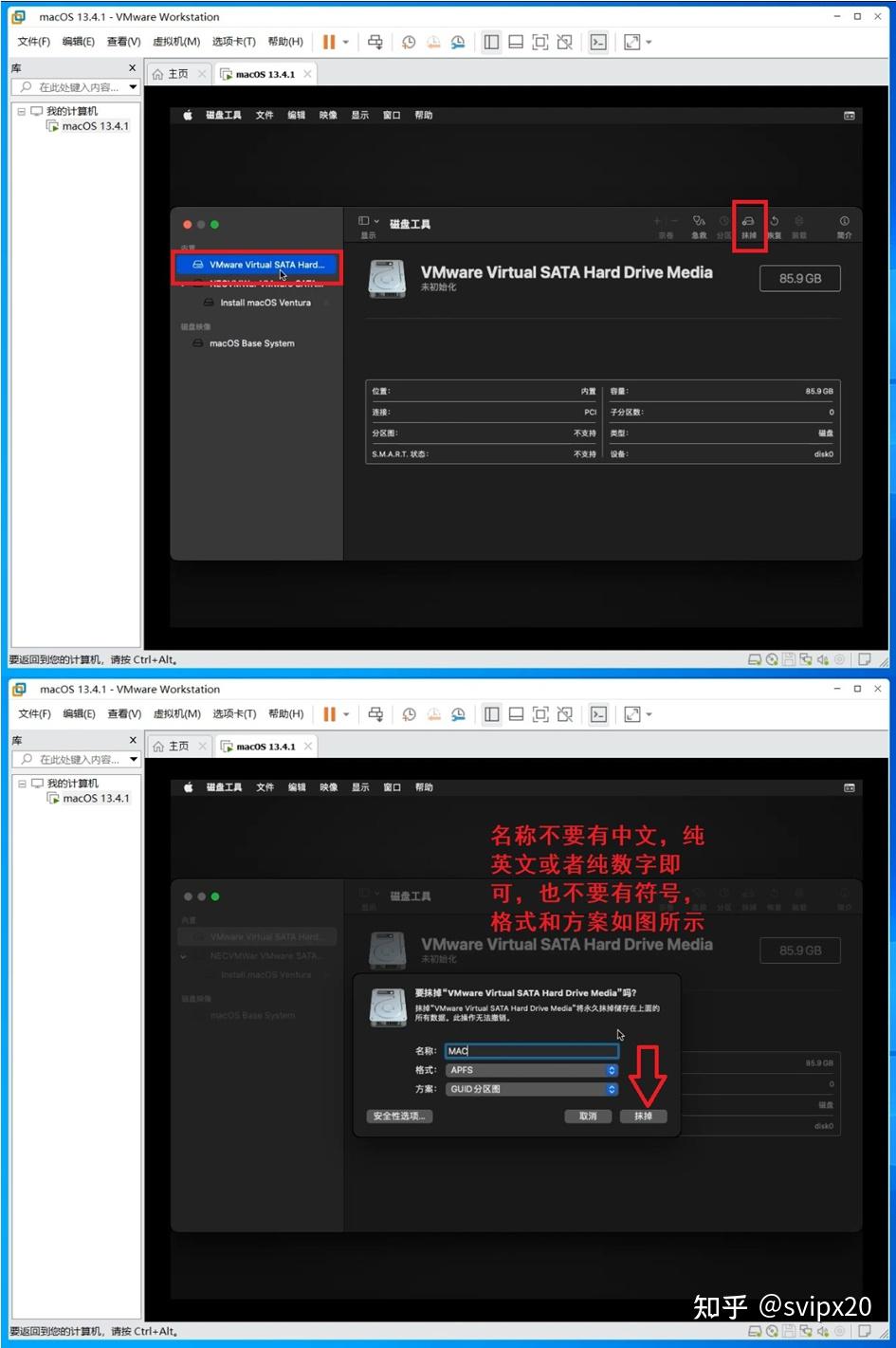Screen dimensions: 896x1348
Task: Send Ctrl+Alt+Del icon in upper VMware toolbar
Action: pos(375,42)
